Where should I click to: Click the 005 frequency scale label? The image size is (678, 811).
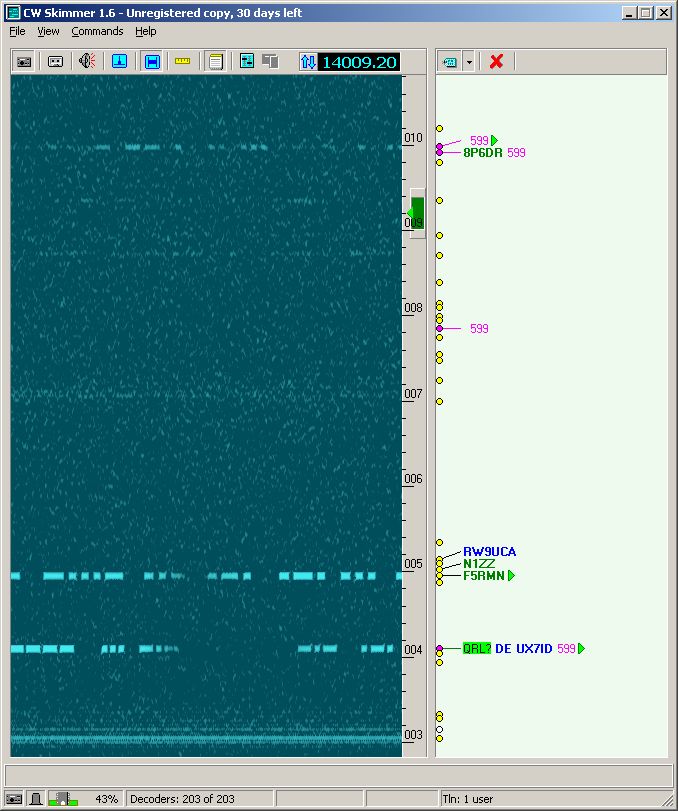pos(413,564)
